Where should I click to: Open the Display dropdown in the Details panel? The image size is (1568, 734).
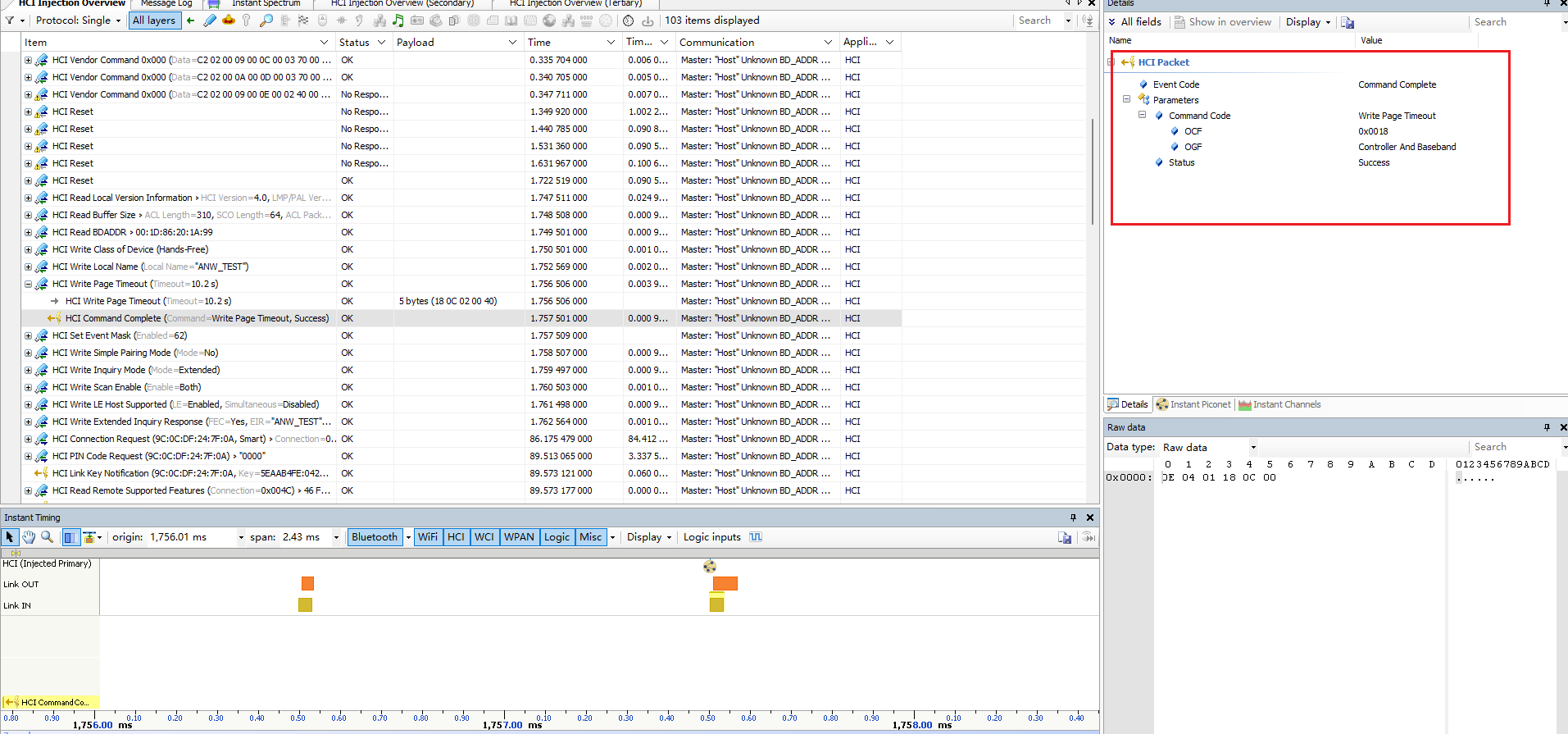coord(1308,22)
